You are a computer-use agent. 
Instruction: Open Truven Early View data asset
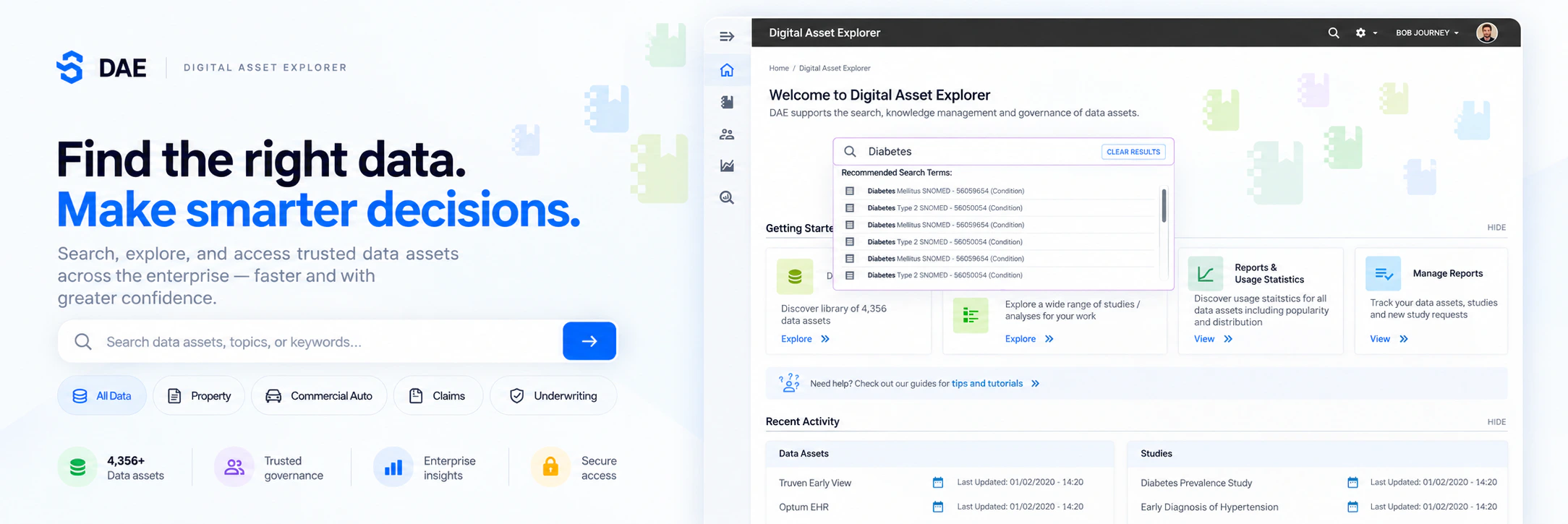pos(814,483)
